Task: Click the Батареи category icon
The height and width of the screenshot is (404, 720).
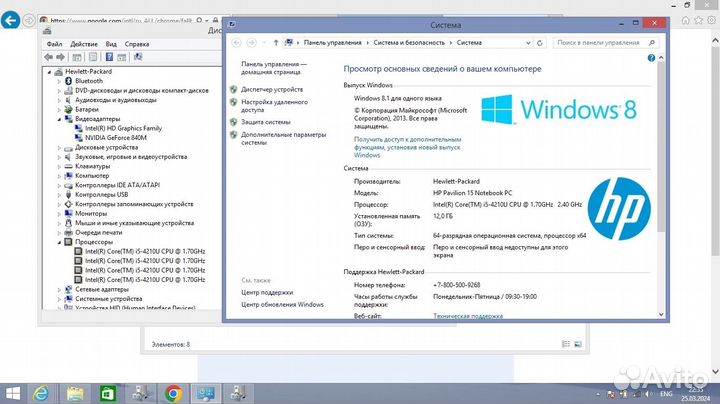Action: 68,109
